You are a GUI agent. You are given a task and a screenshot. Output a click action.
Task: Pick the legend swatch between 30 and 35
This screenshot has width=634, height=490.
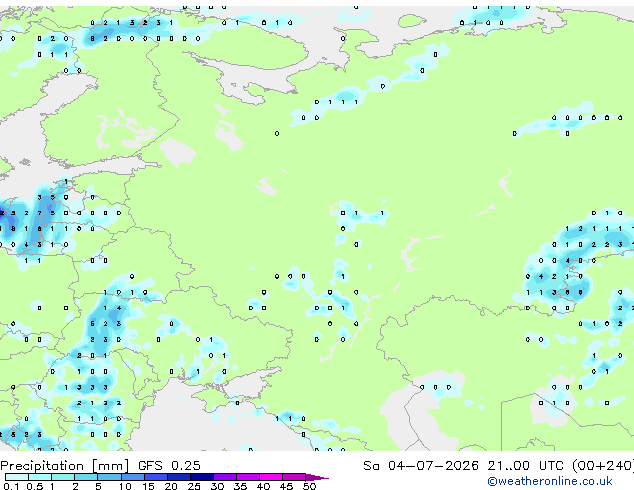tap(224, 477)
